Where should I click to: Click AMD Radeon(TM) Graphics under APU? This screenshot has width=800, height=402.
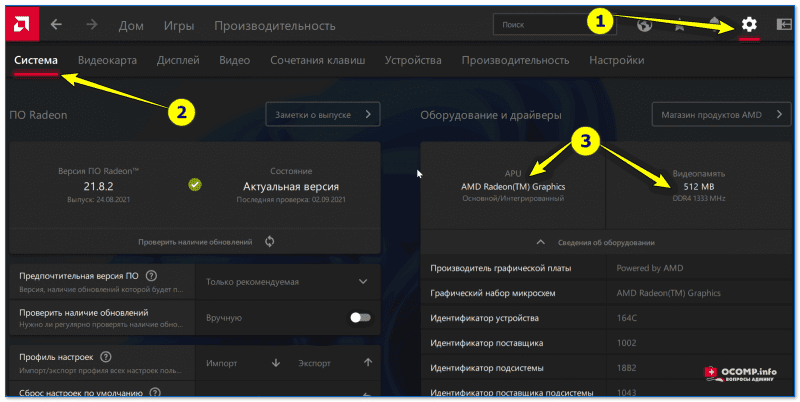click(x=513, y=187)
